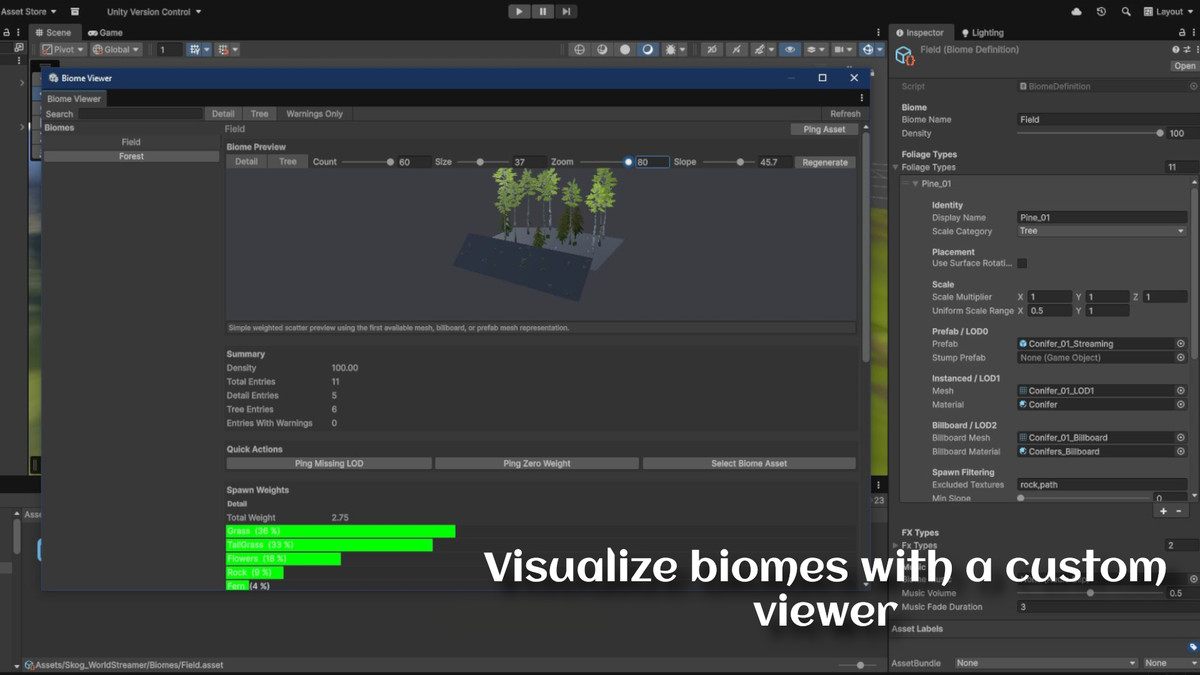Click the Ping Asset button
The image size is (1200, 675).
[824, 129]
